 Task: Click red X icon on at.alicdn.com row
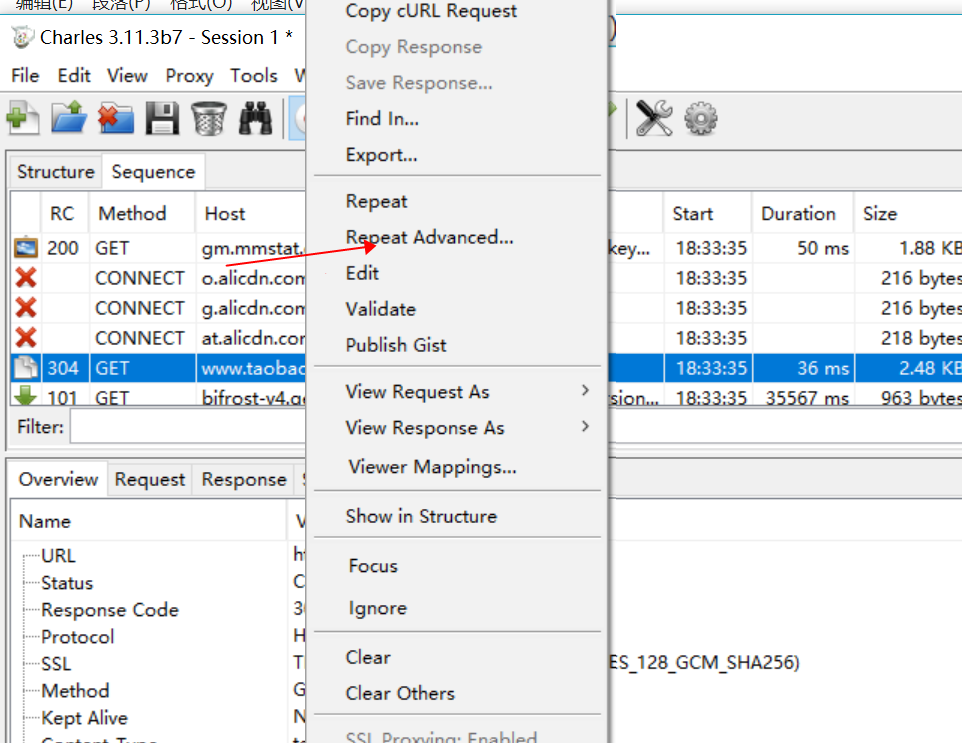[x=26, y=337]
